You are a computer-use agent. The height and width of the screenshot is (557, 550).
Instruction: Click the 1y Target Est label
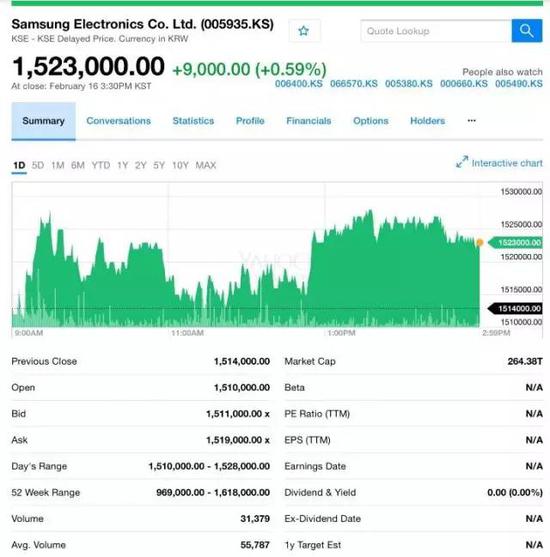coord(312,545)
